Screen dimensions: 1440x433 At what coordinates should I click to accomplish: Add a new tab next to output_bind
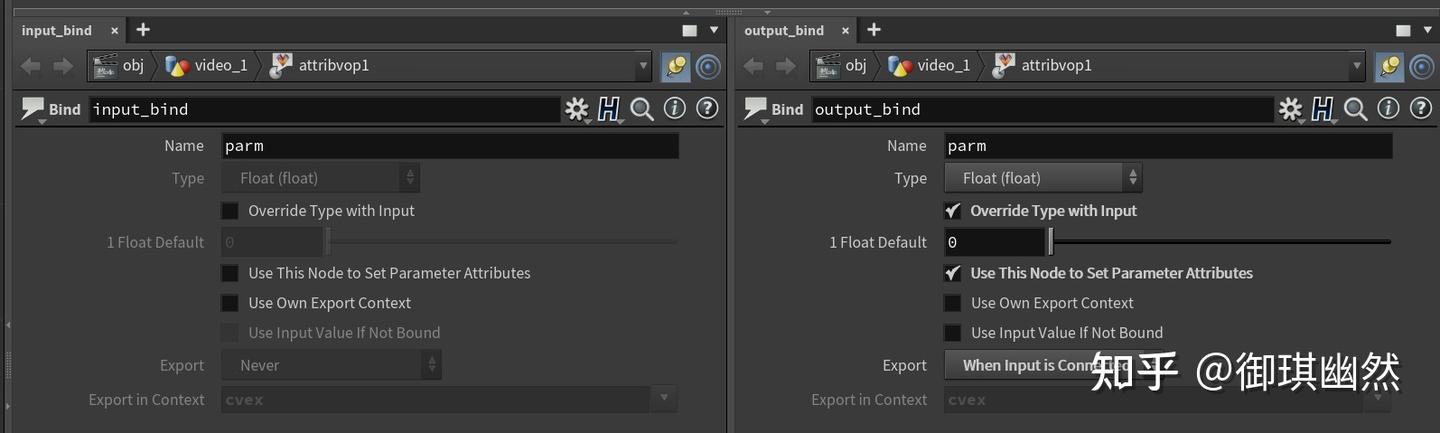coord(873,30)
